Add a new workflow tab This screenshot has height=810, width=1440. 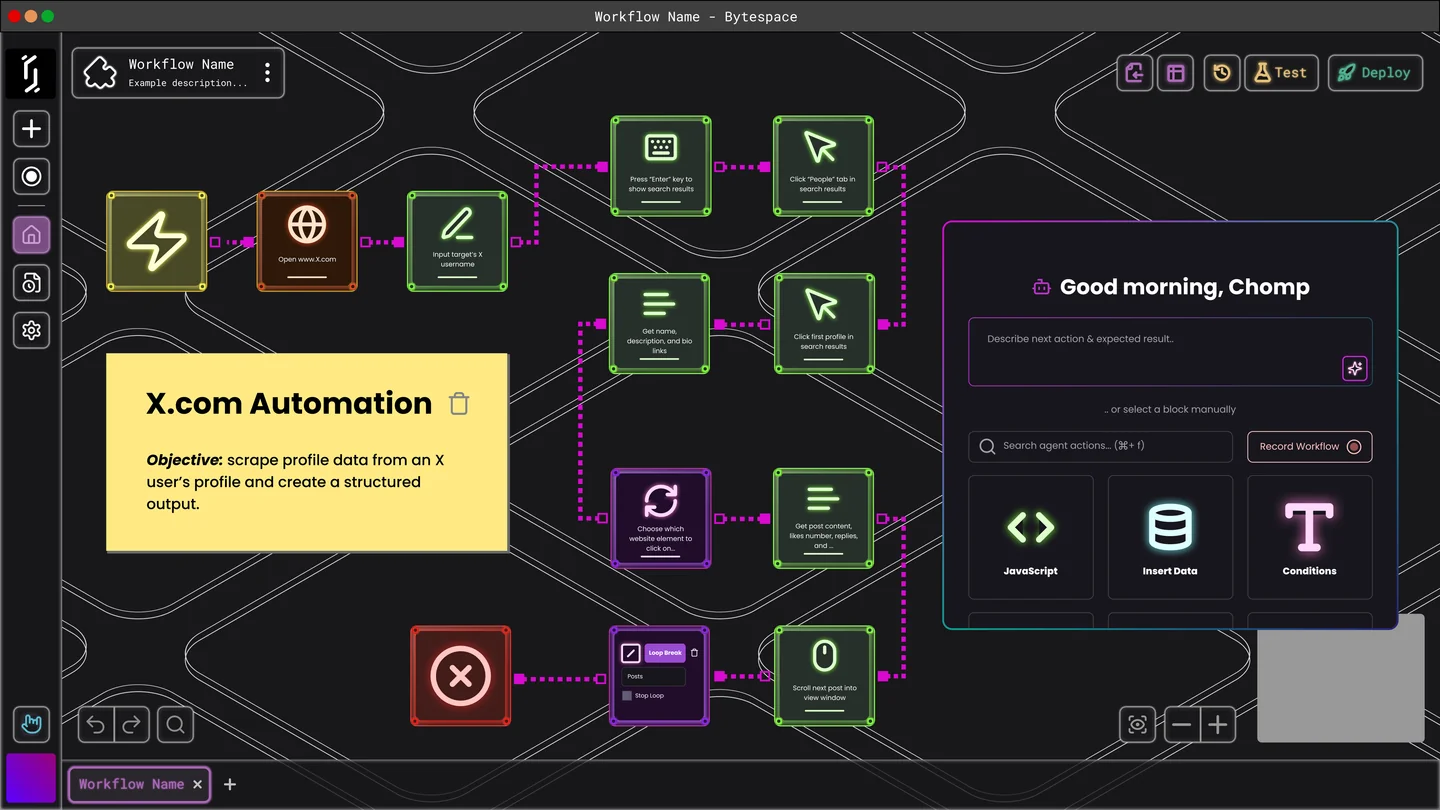click(230, 784)
